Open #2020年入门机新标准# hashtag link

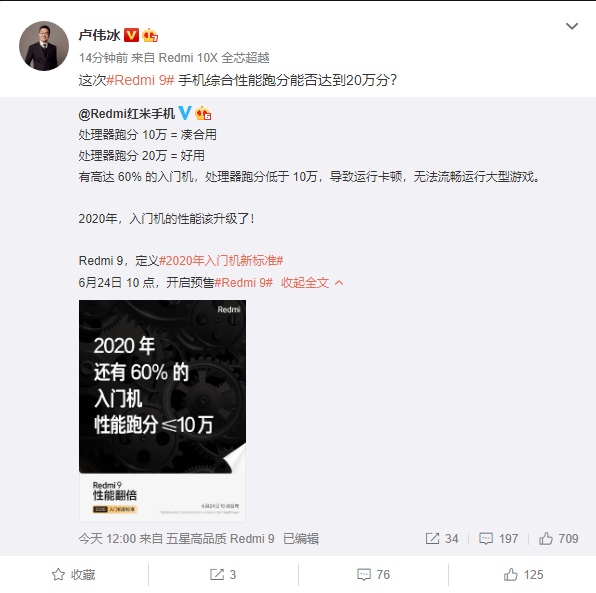tap(221, 261)
